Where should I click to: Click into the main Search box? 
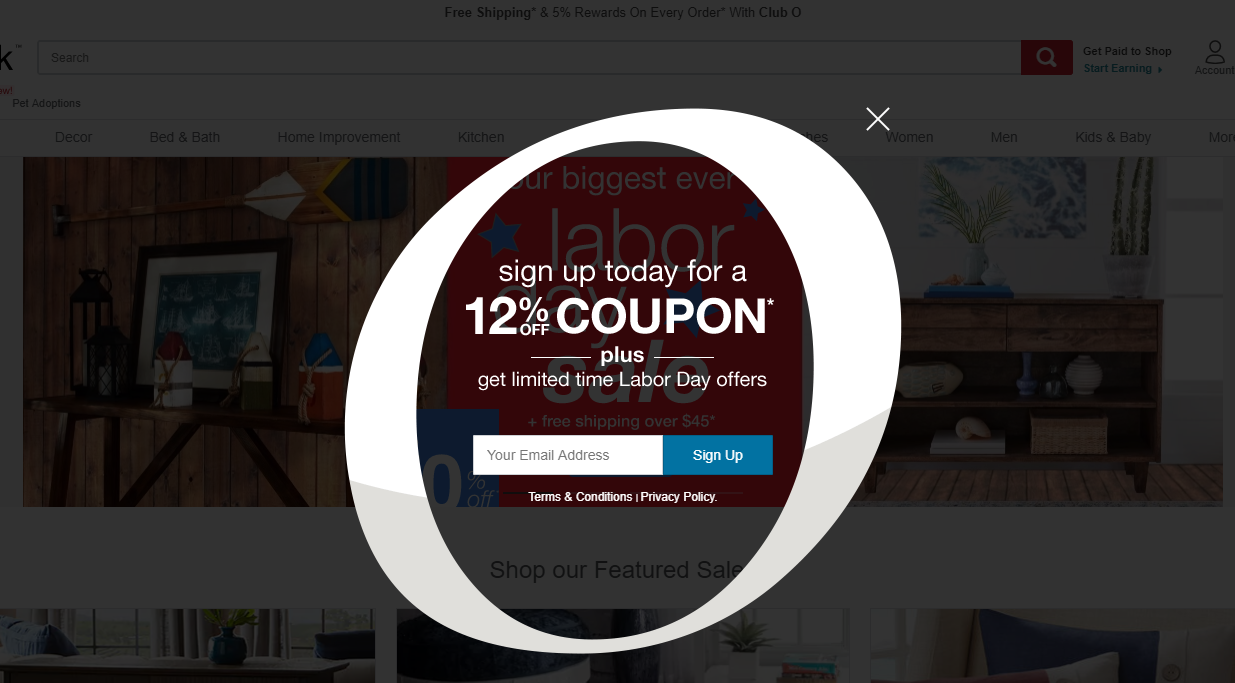pos(529,57)
